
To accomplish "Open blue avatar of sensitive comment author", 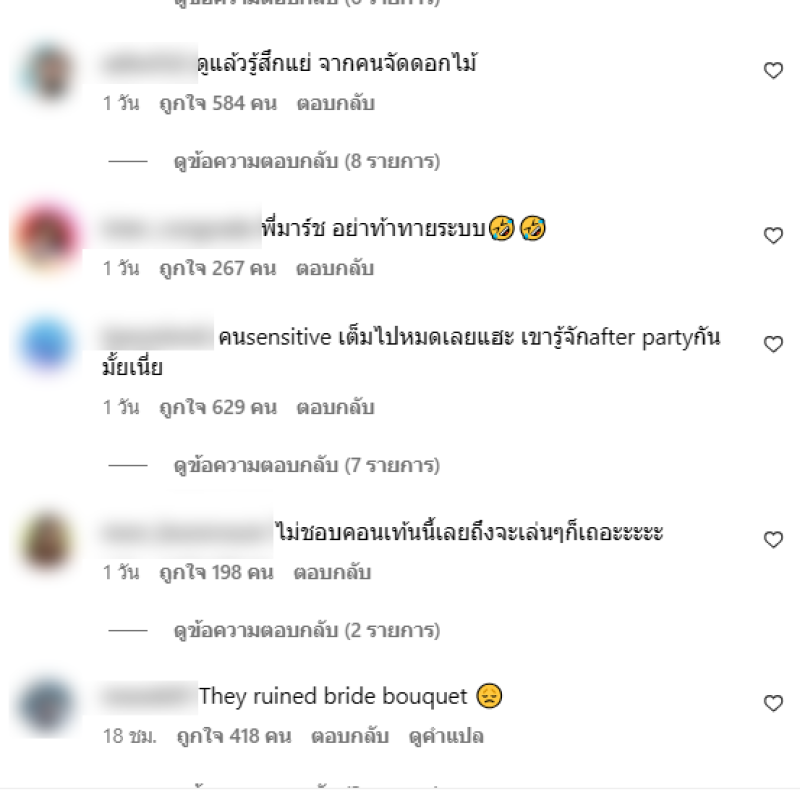I will 47,342.
